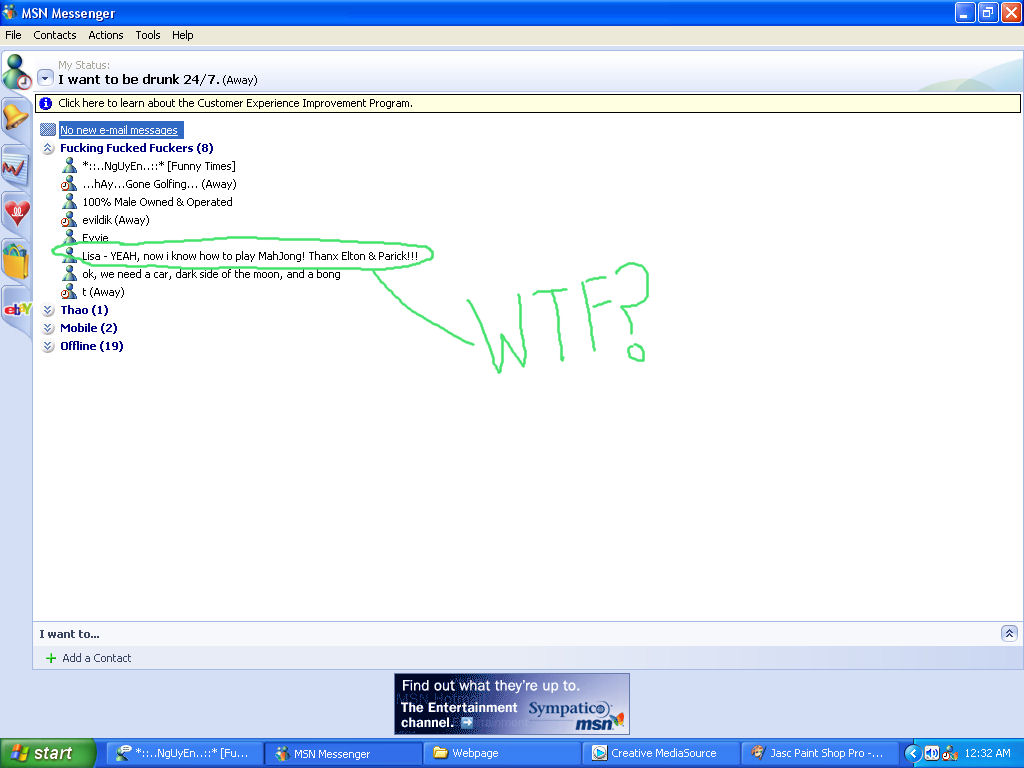Open the eBay sidebar tab
1024x768 pixels.
coord(16,309)
